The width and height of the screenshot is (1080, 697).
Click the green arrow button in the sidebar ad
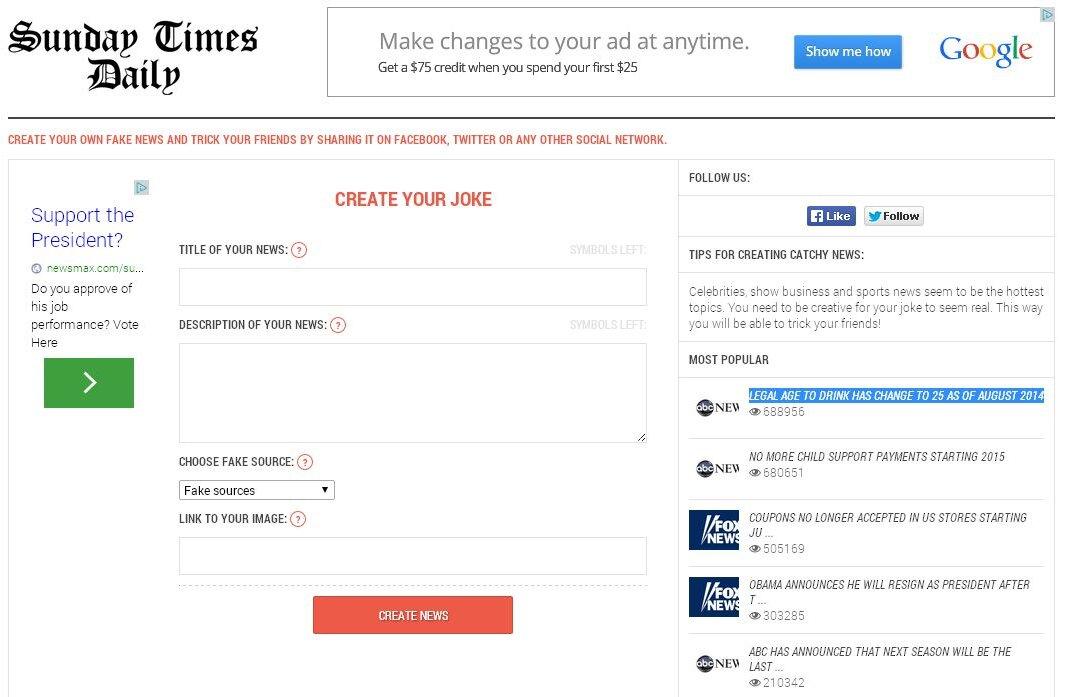[89, 383]
